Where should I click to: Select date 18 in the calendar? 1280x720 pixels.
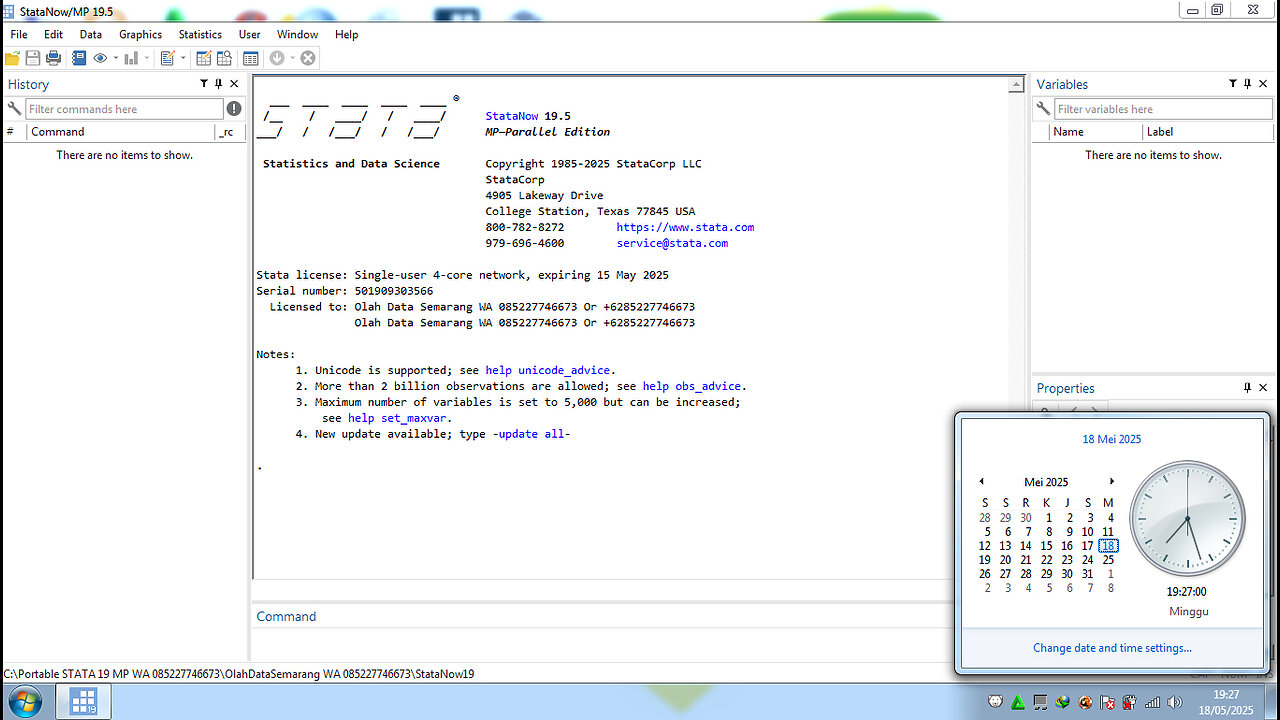[1108, 546]
